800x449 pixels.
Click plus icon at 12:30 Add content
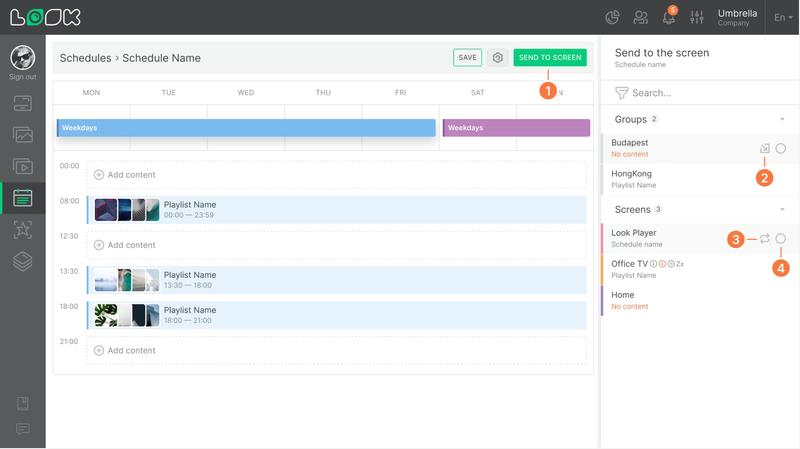point(99,245)
